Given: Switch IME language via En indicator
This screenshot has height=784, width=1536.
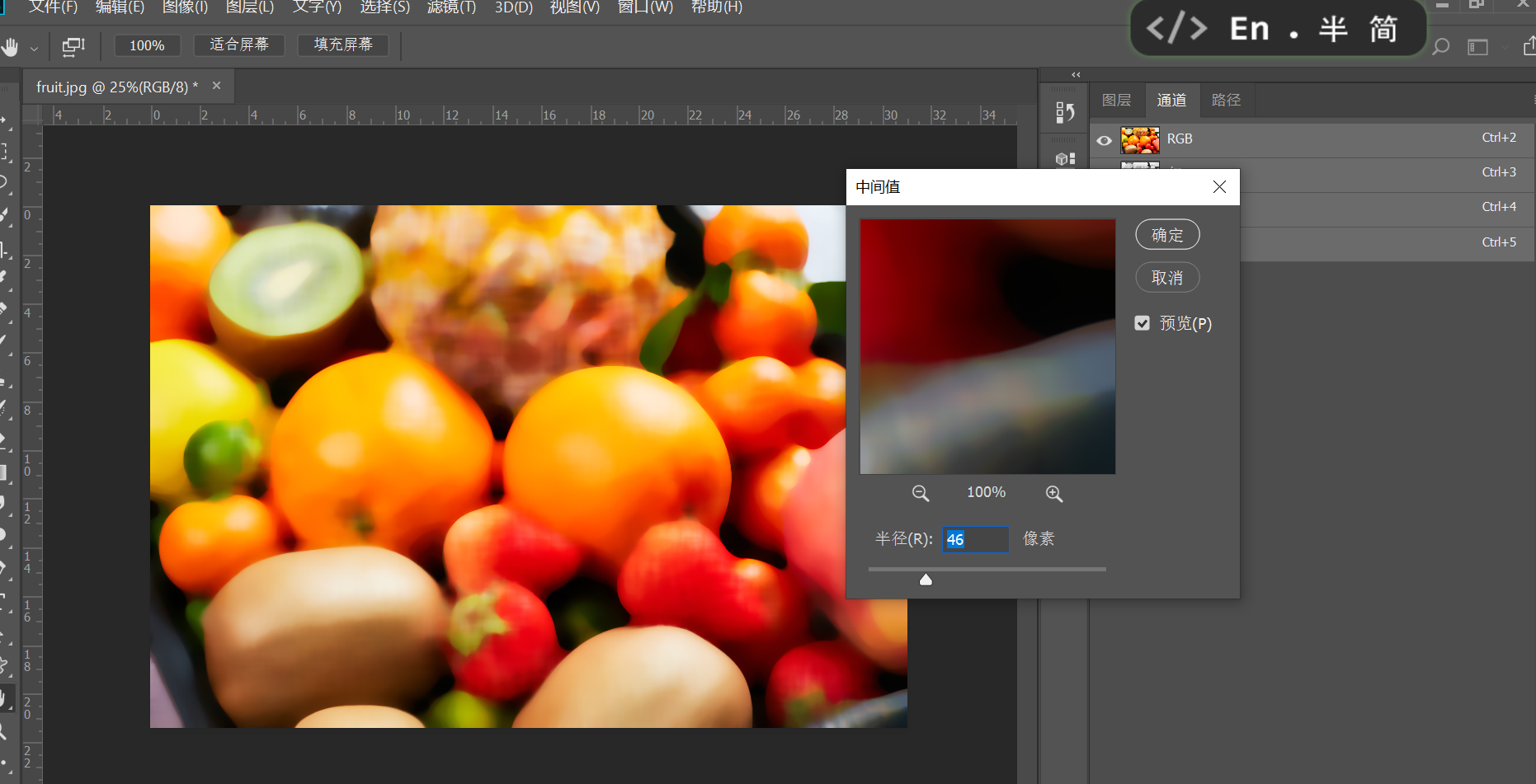Looking at the screenshot, I should (1249, 30).
